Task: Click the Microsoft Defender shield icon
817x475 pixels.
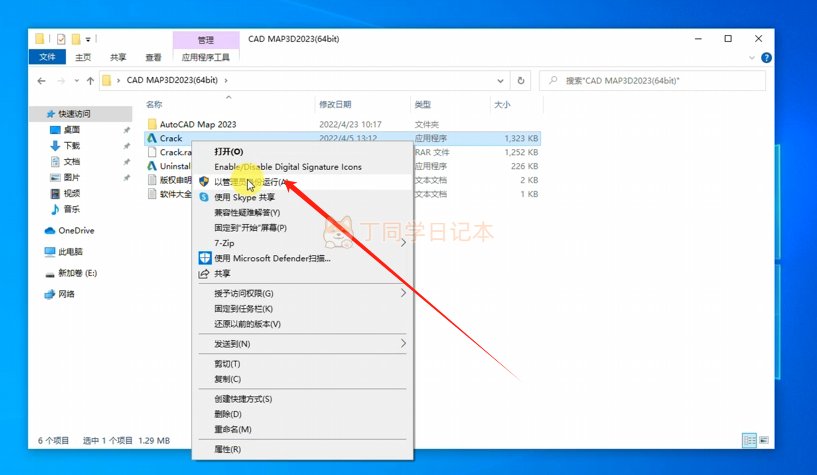Action: point(205,258)
